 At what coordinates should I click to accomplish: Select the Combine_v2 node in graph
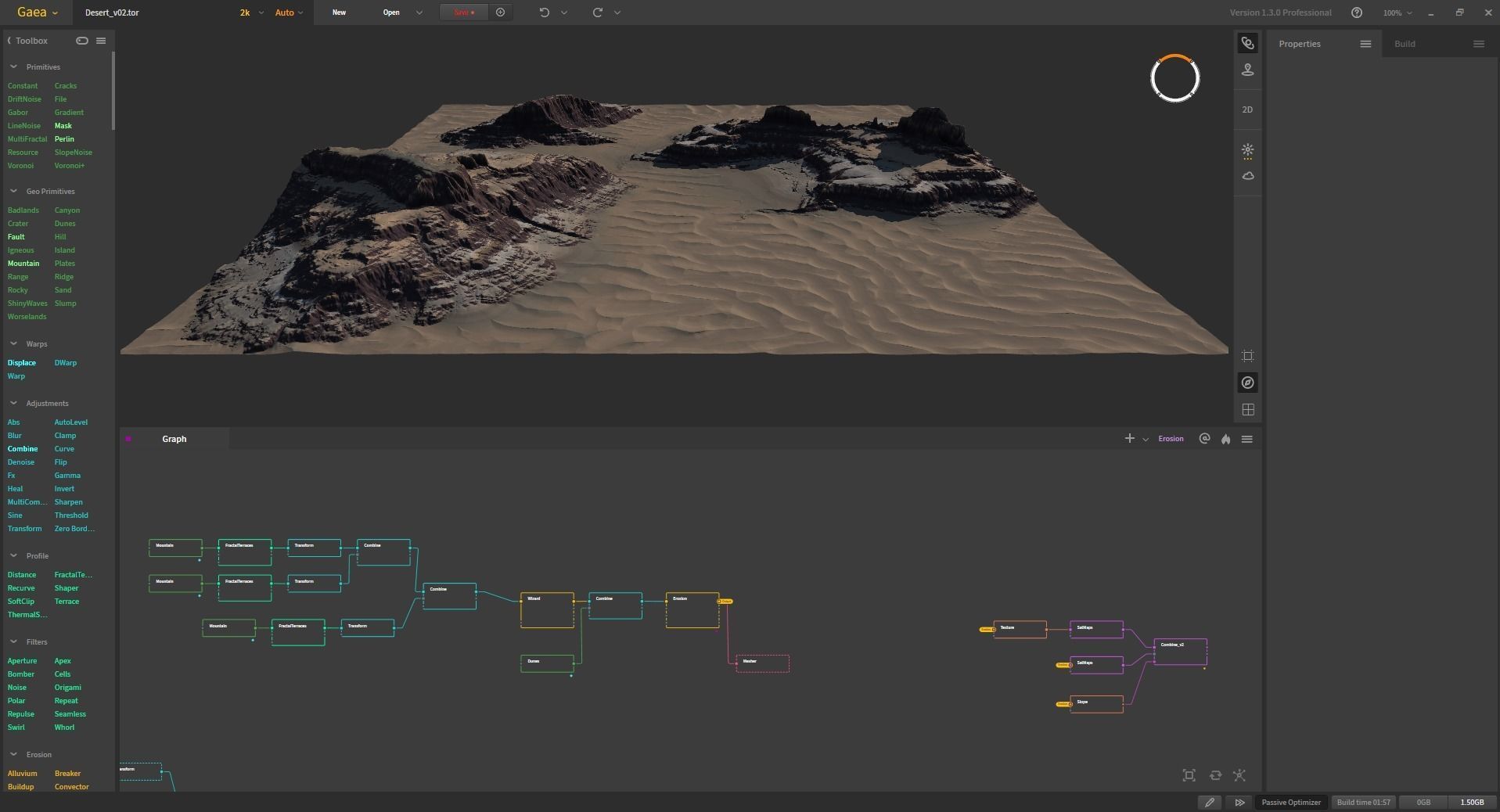(1180, 652)
